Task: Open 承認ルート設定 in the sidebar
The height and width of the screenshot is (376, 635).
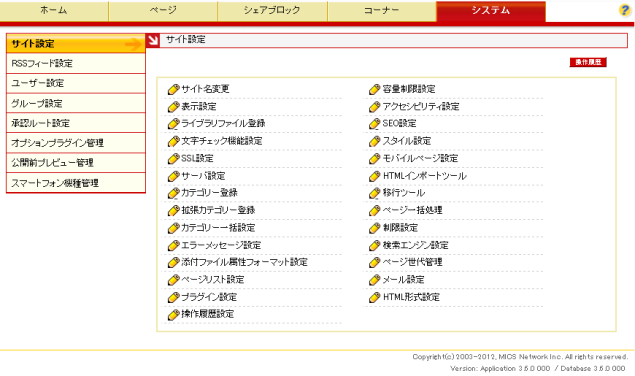Action: [76, 123]
